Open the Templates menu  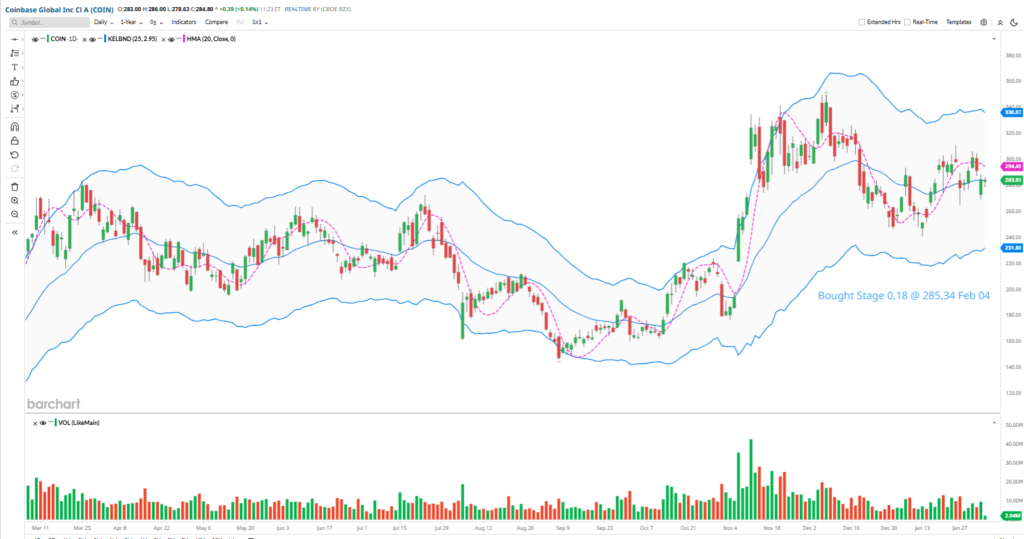pos(958,21)
